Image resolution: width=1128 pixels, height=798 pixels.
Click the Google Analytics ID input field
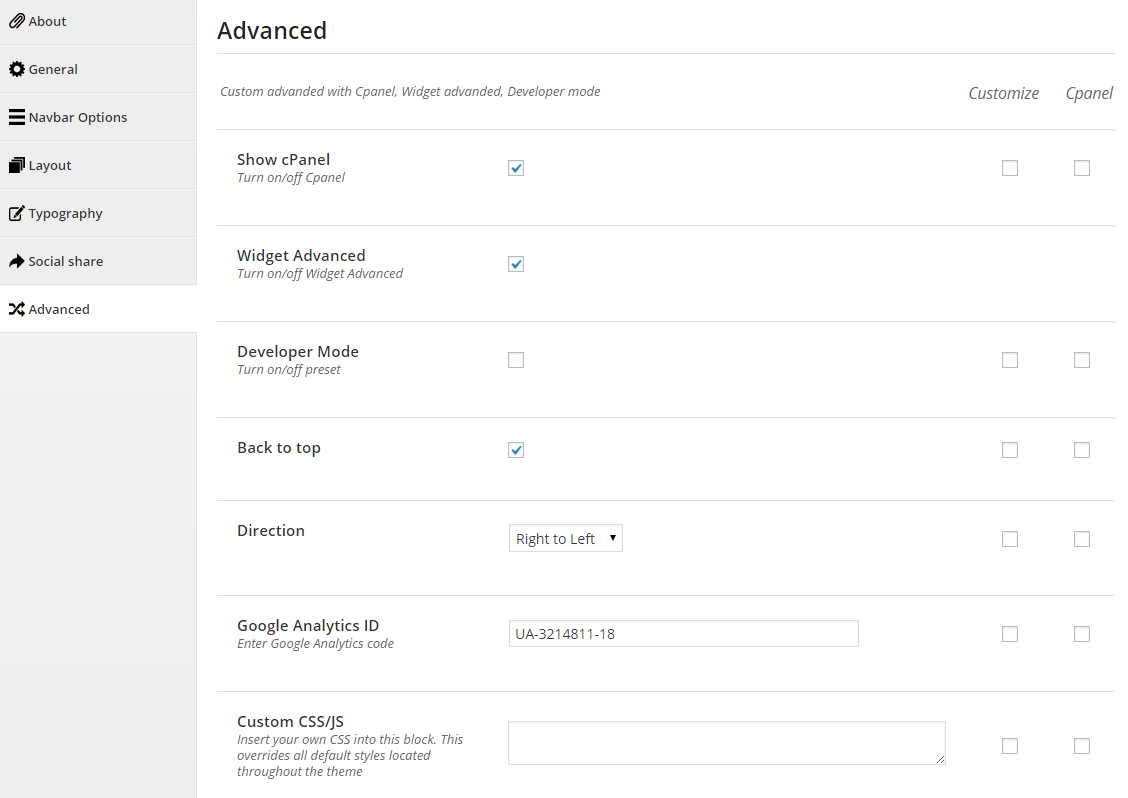tap(683, 633)
